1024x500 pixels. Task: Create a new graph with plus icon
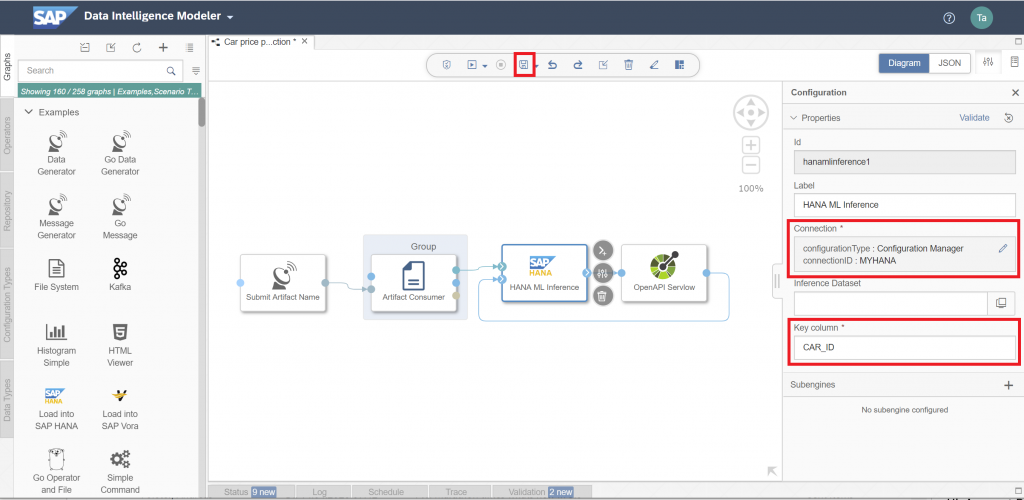163,48
